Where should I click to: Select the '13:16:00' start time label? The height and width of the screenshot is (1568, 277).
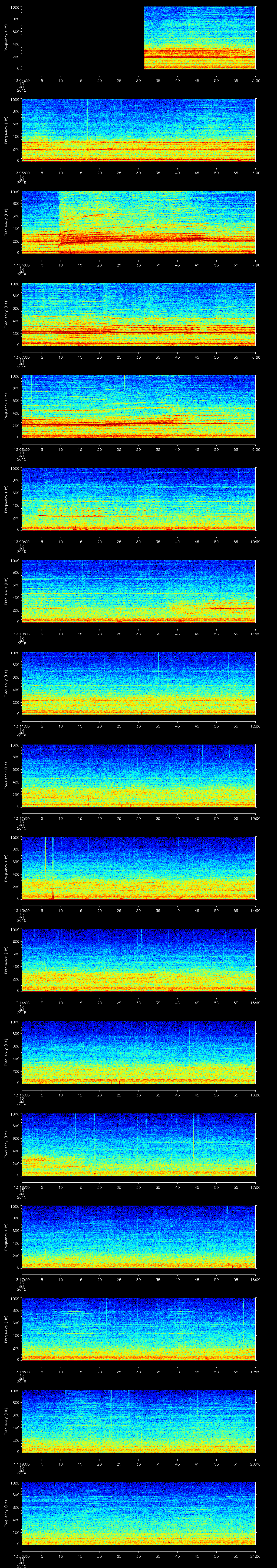tap(21, 1187)
